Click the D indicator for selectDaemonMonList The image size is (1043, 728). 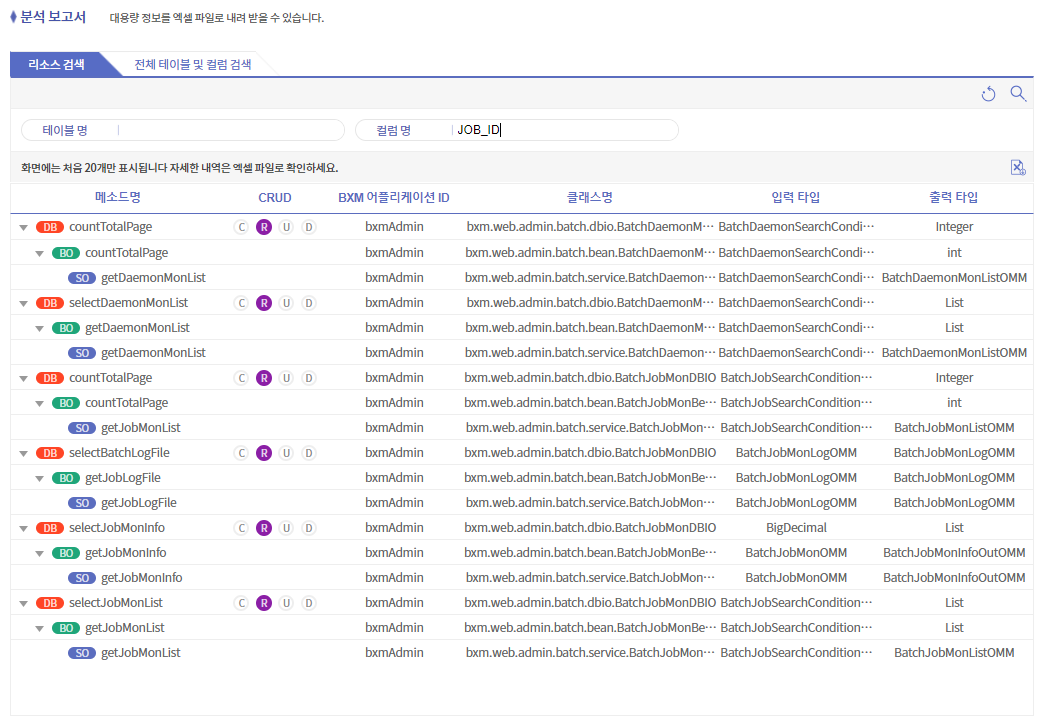pos(309,303)
